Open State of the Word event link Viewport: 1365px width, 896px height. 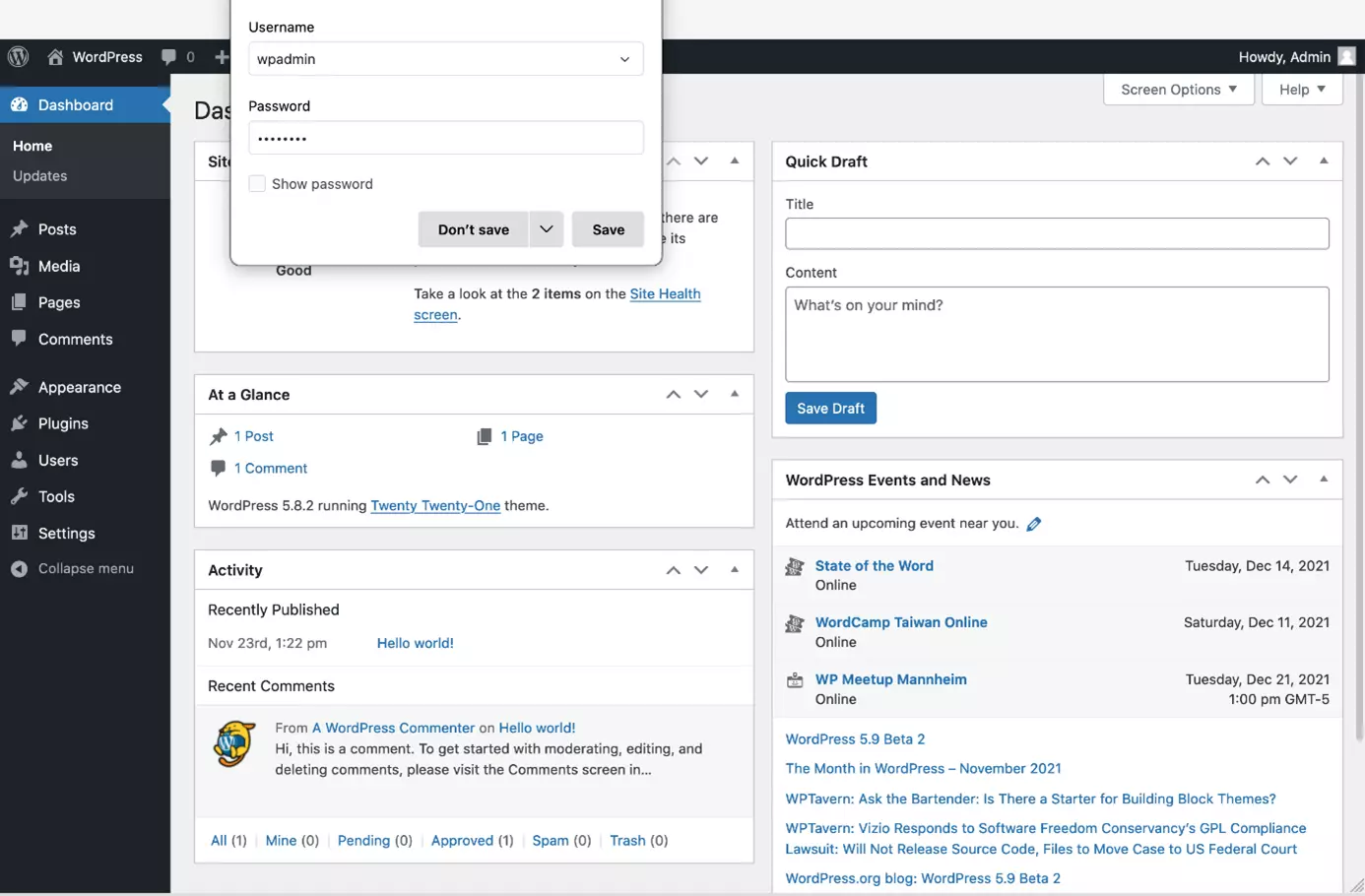pyautogui.click(x=875, y=566)
